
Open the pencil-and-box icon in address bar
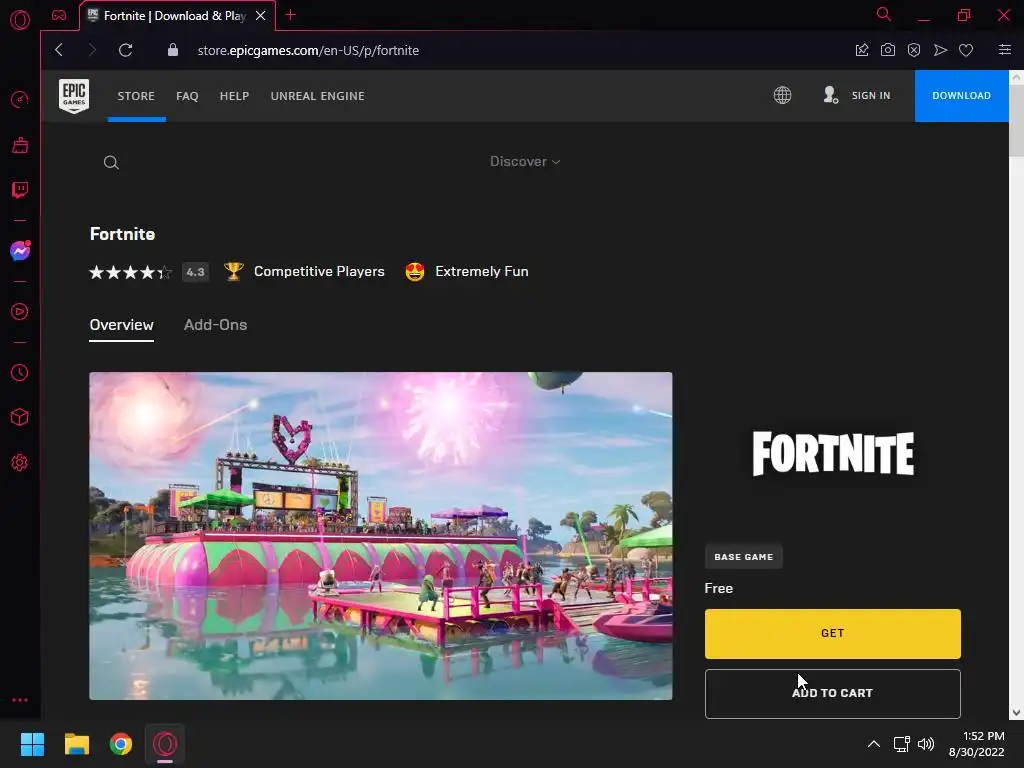(x=862, y=50)
